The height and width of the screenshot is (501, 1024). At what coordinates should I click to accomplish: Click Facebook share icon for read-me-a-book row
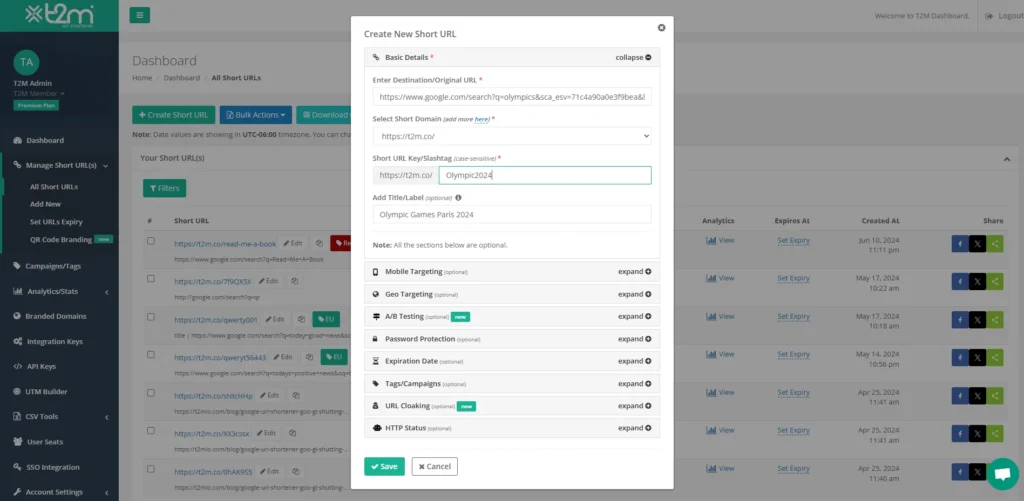960,244
